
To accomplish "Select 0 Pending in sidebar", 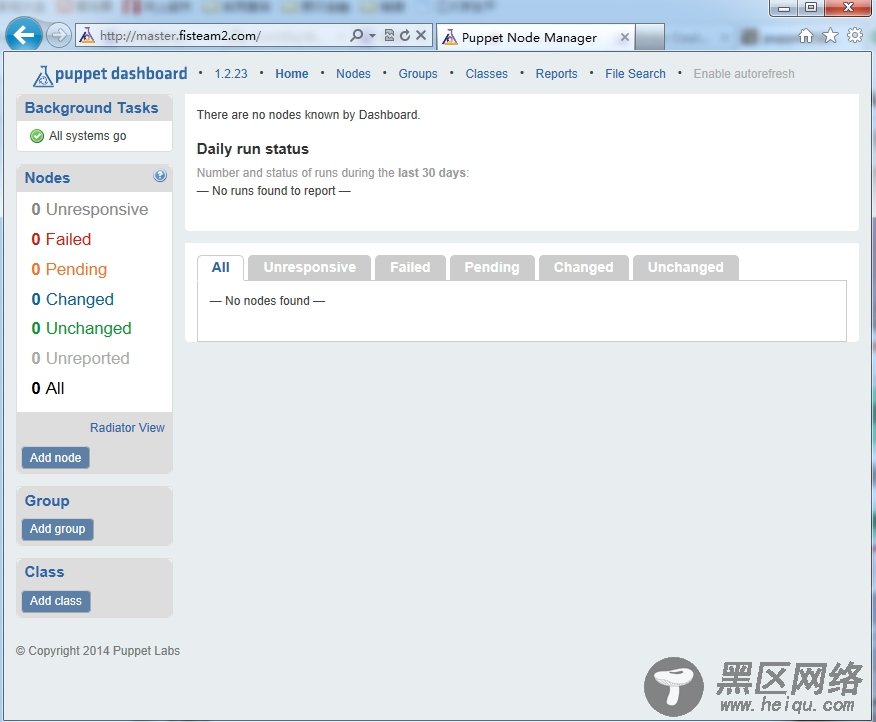I will [69, 269].
